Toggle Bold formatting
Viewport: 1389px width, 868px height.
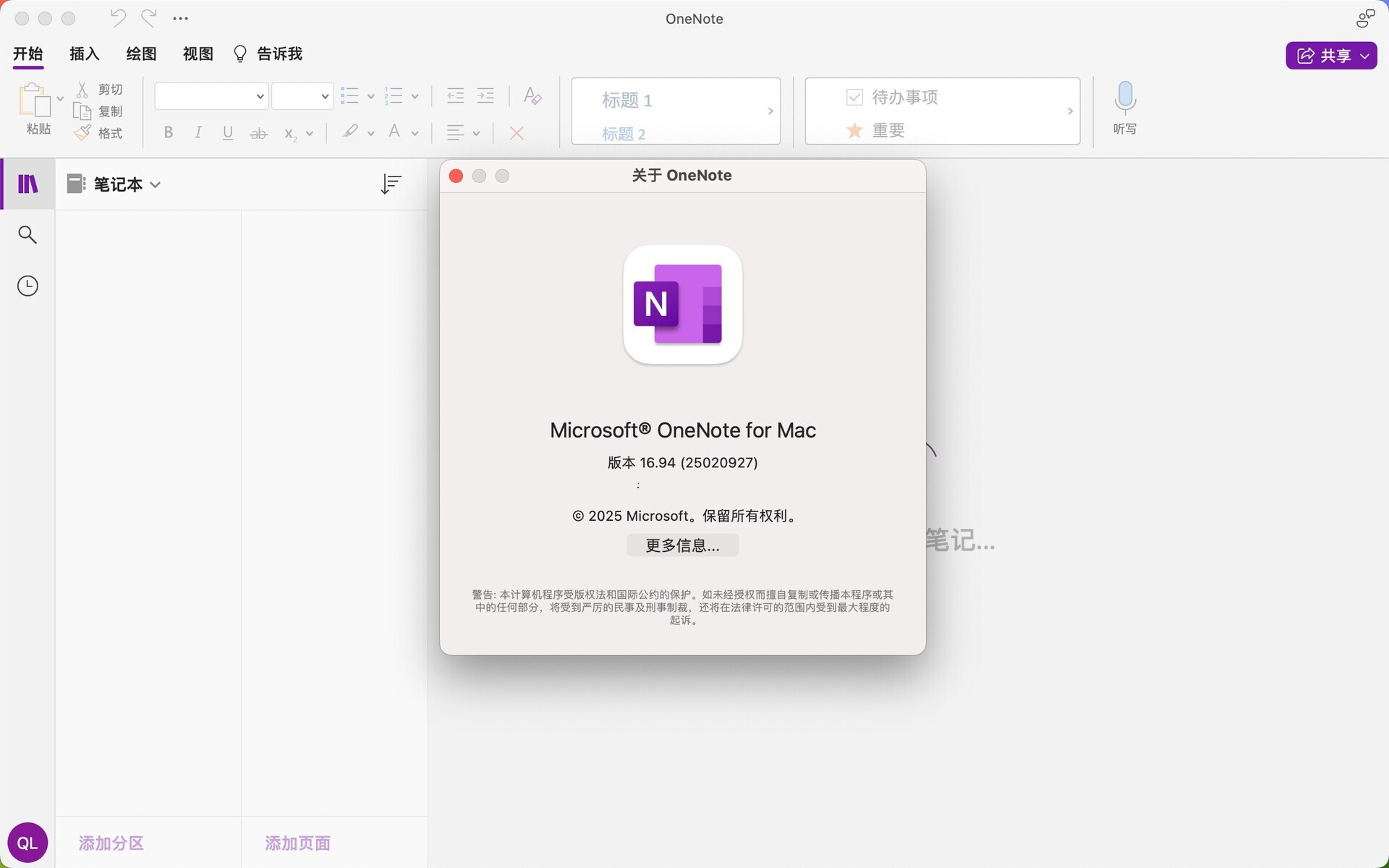pyautogui.click(x=169, y=132)
